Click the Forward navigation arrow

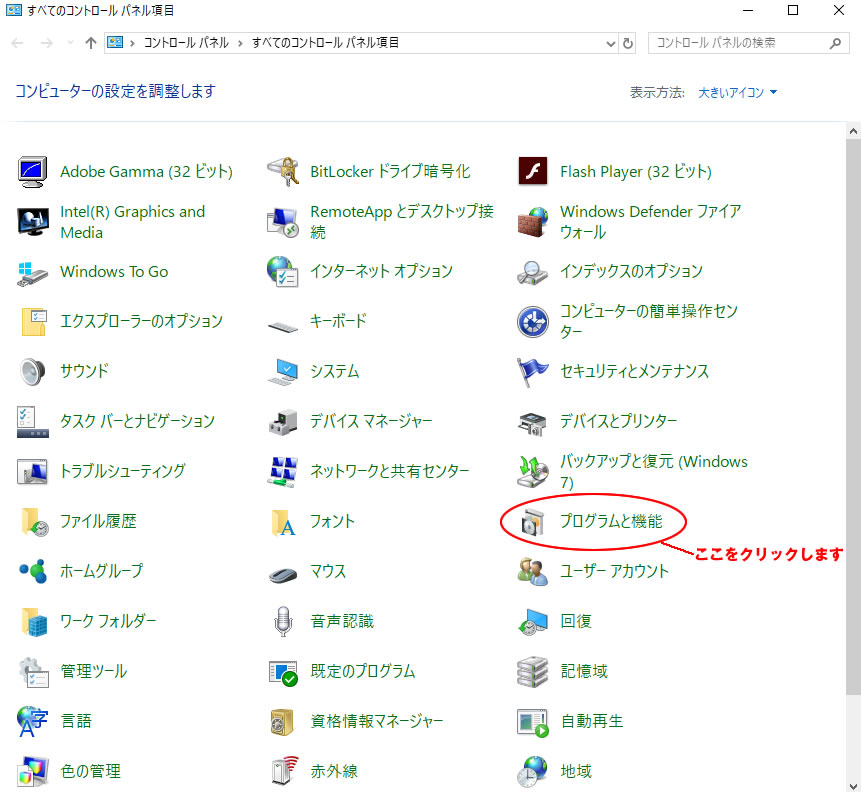(47, 43)
